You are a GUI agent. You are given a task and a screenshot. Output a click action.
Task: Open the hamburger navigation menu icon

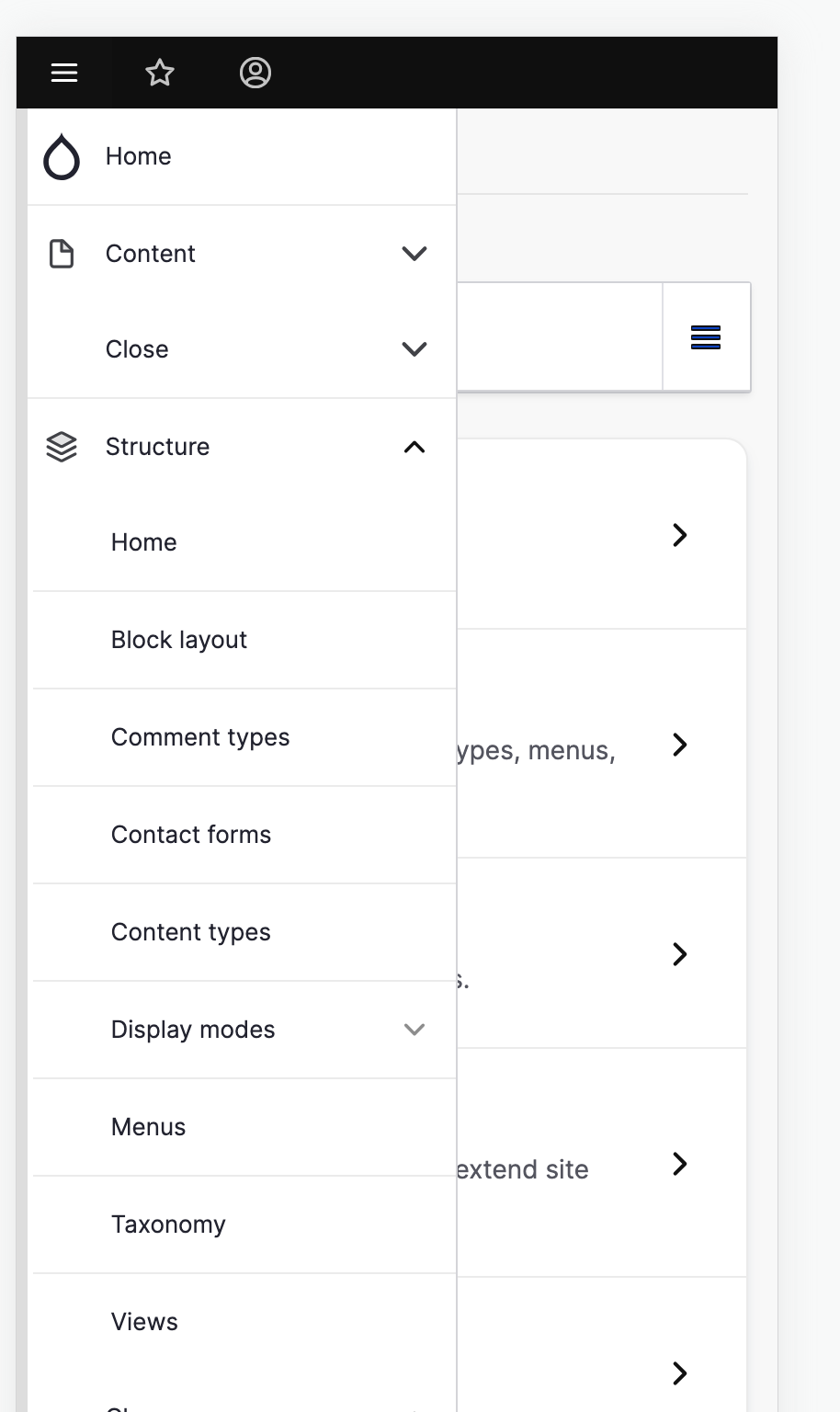[x=63, y=72]
